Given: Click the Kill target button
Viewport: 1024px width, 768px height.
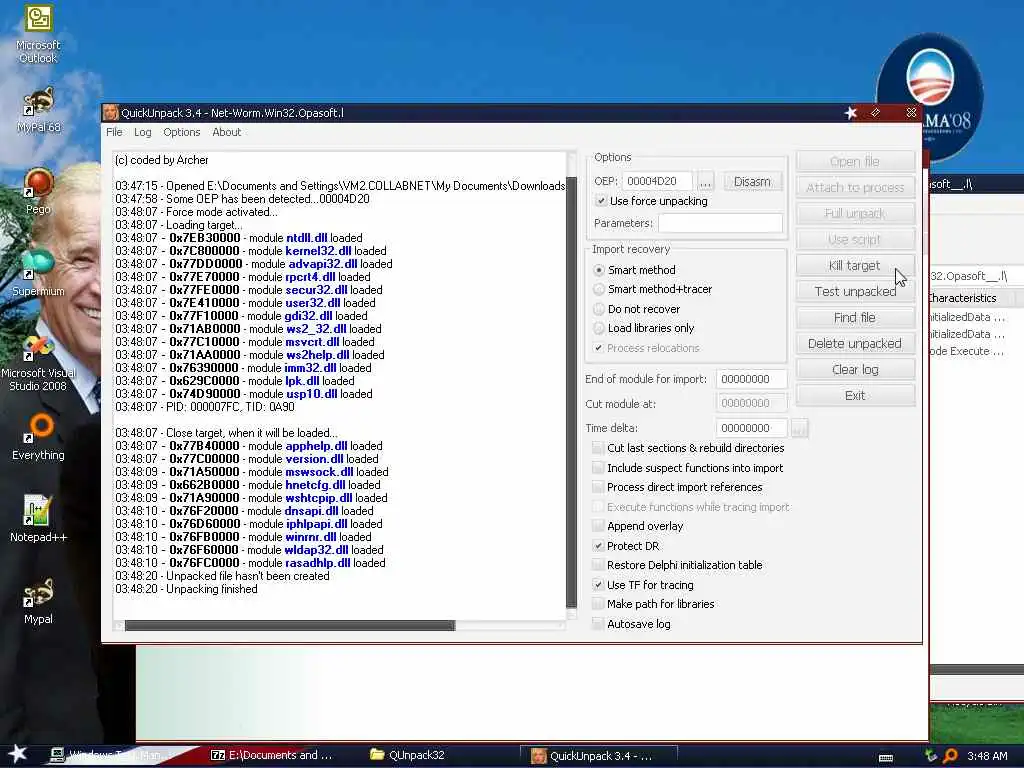Looking at the screenshot, I should (855, 266).
